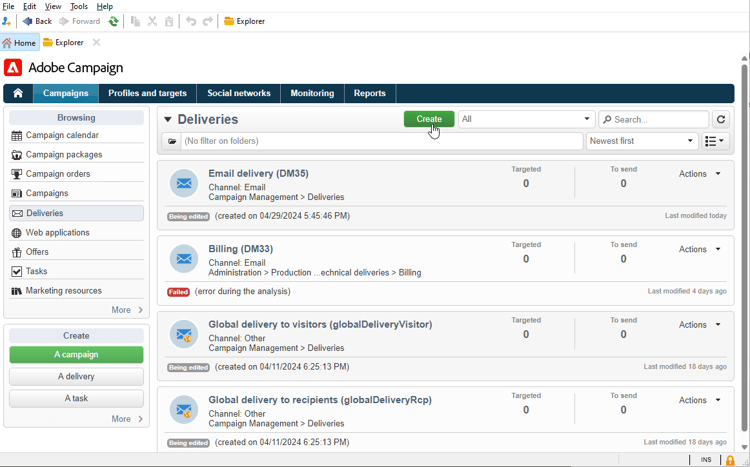Open 'Billing (DM33)' delivery title
The height and width of the screenshot is (467, 750).
tap(241, 249)
